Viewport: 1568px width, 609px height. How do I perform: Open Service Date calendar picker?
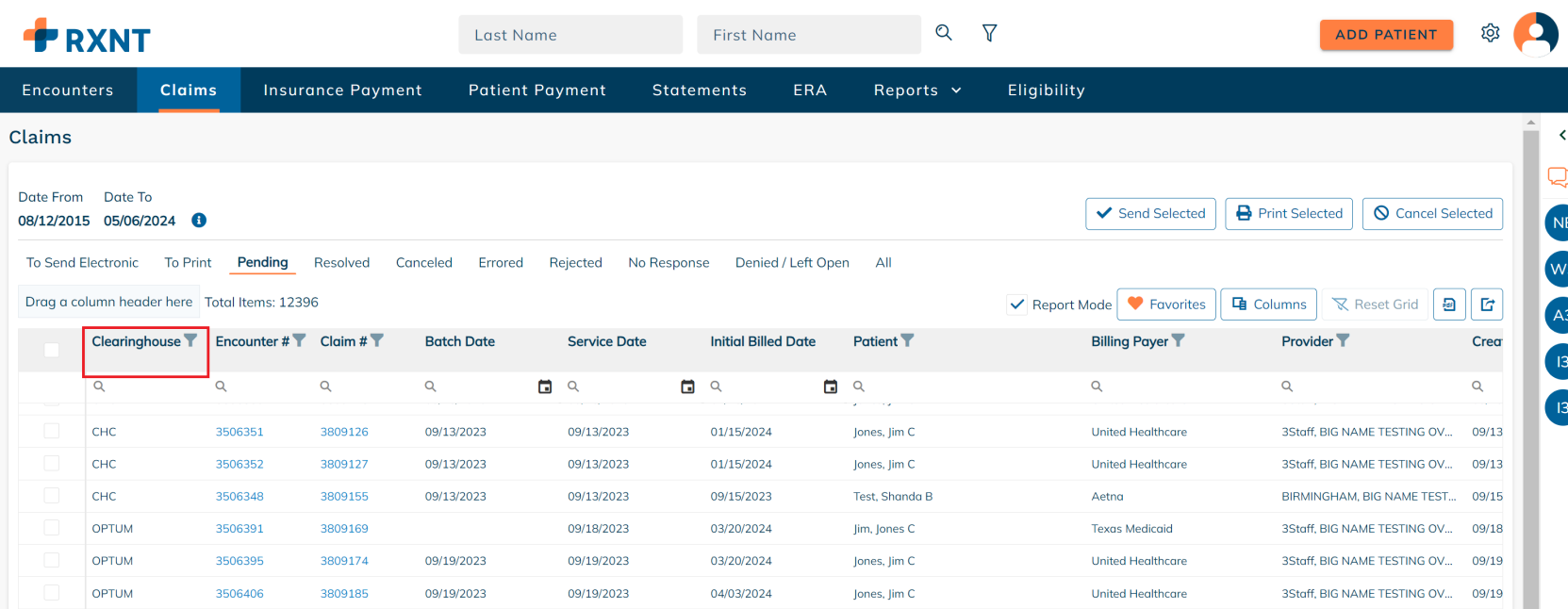click(x=688, y=387)
